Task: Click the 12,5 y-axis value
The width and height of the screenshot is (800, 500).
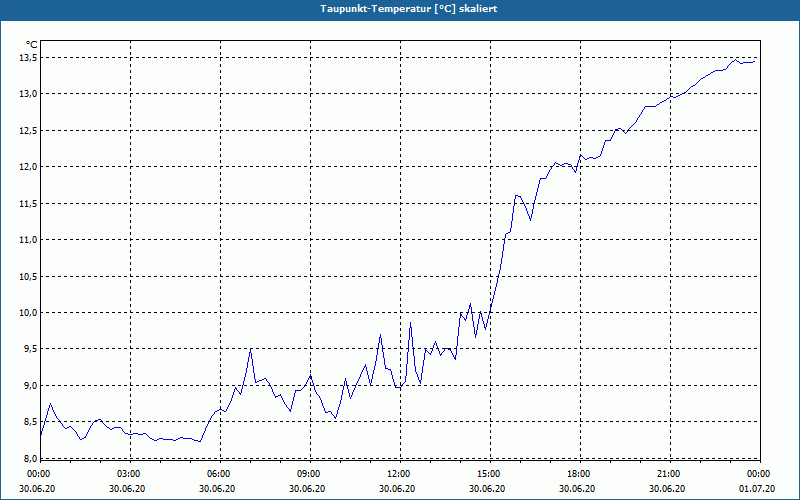Action: [x=29, y=131]
